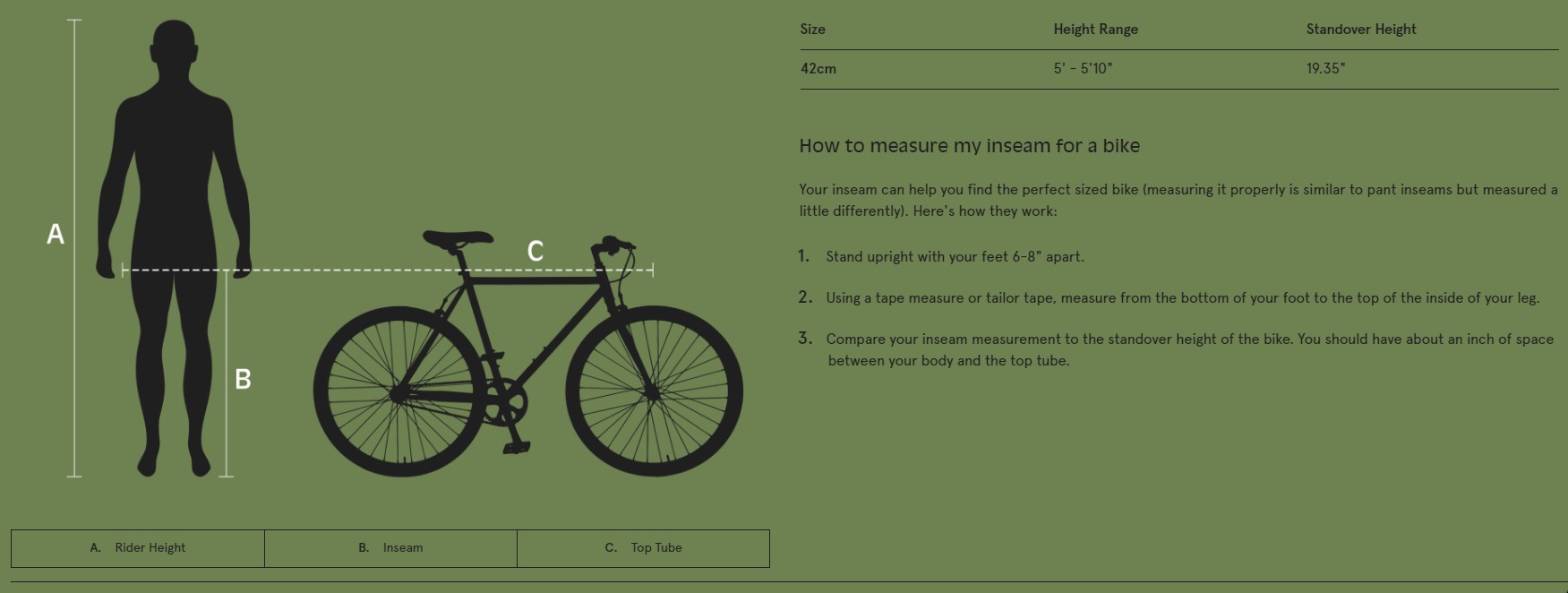Click the letter C top tube marker
Viewport: 1568px width, 593px height.
coord(536,251)
